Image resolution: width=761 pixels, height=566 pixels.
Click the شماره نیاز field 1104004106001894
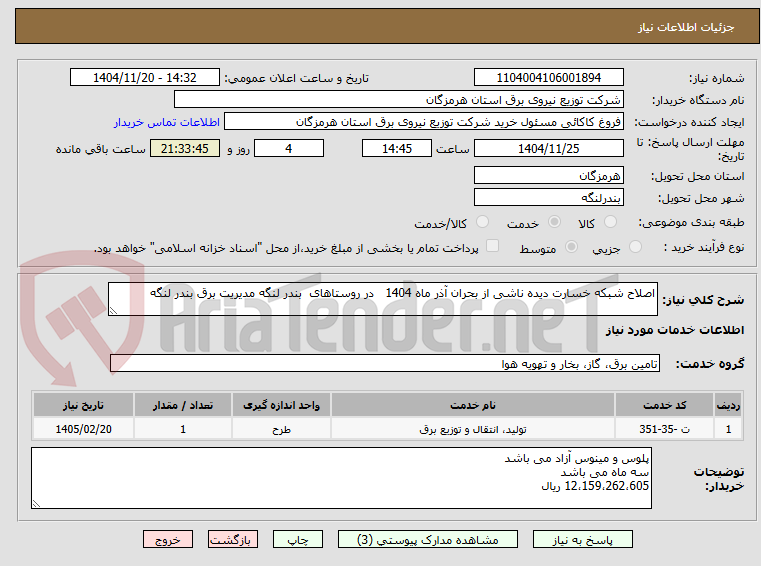click(x=548, y=78)
